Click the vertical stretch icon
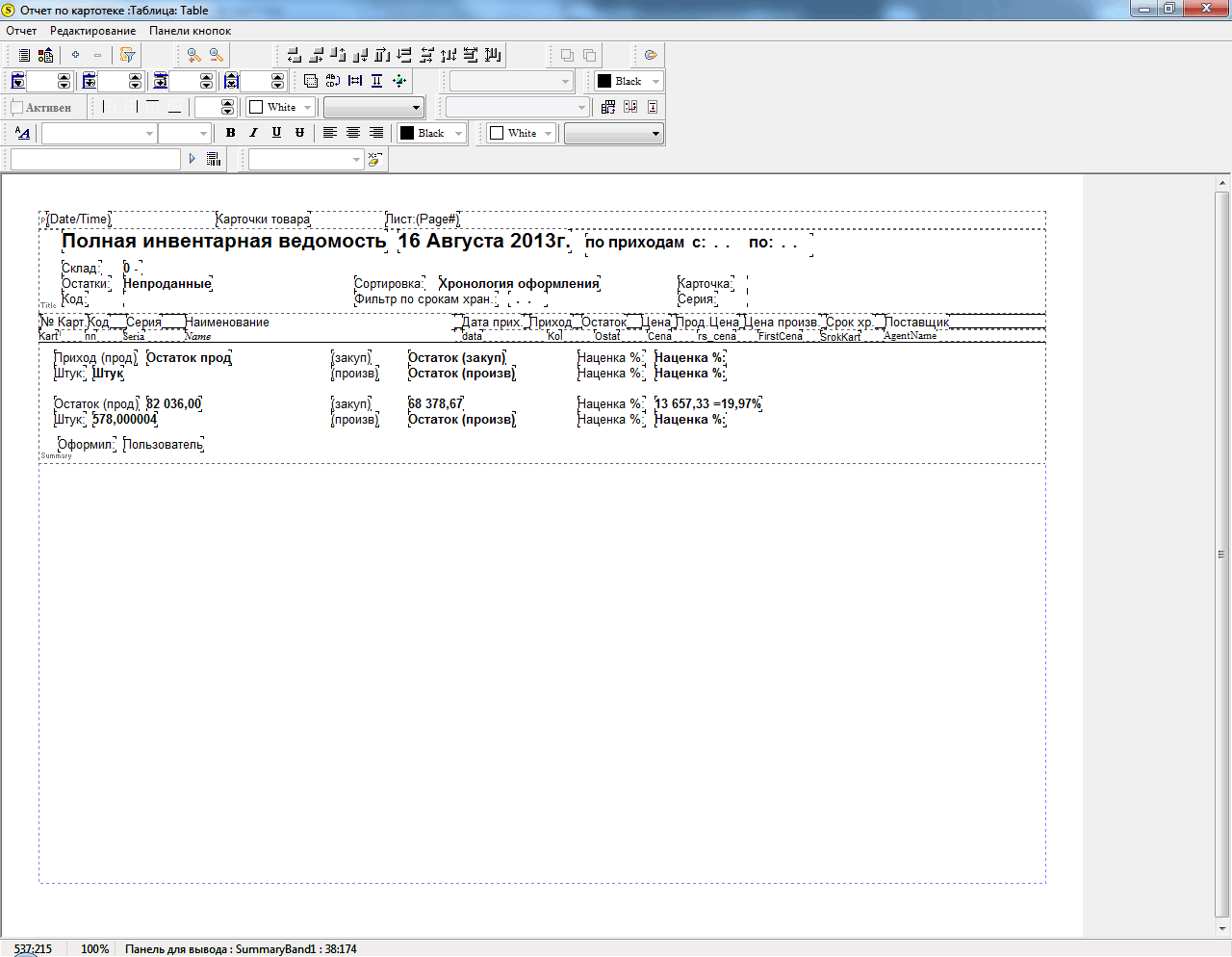 coord(377,81)
